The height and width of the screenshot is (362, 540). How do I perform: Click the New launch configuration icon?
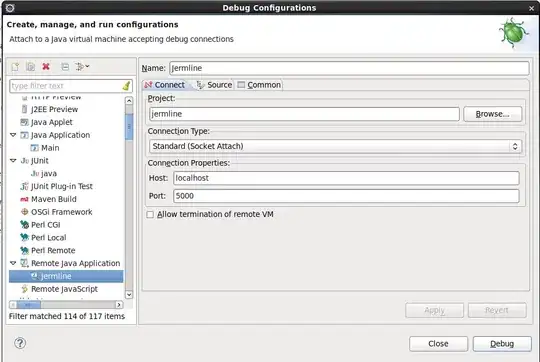(15, 66)
